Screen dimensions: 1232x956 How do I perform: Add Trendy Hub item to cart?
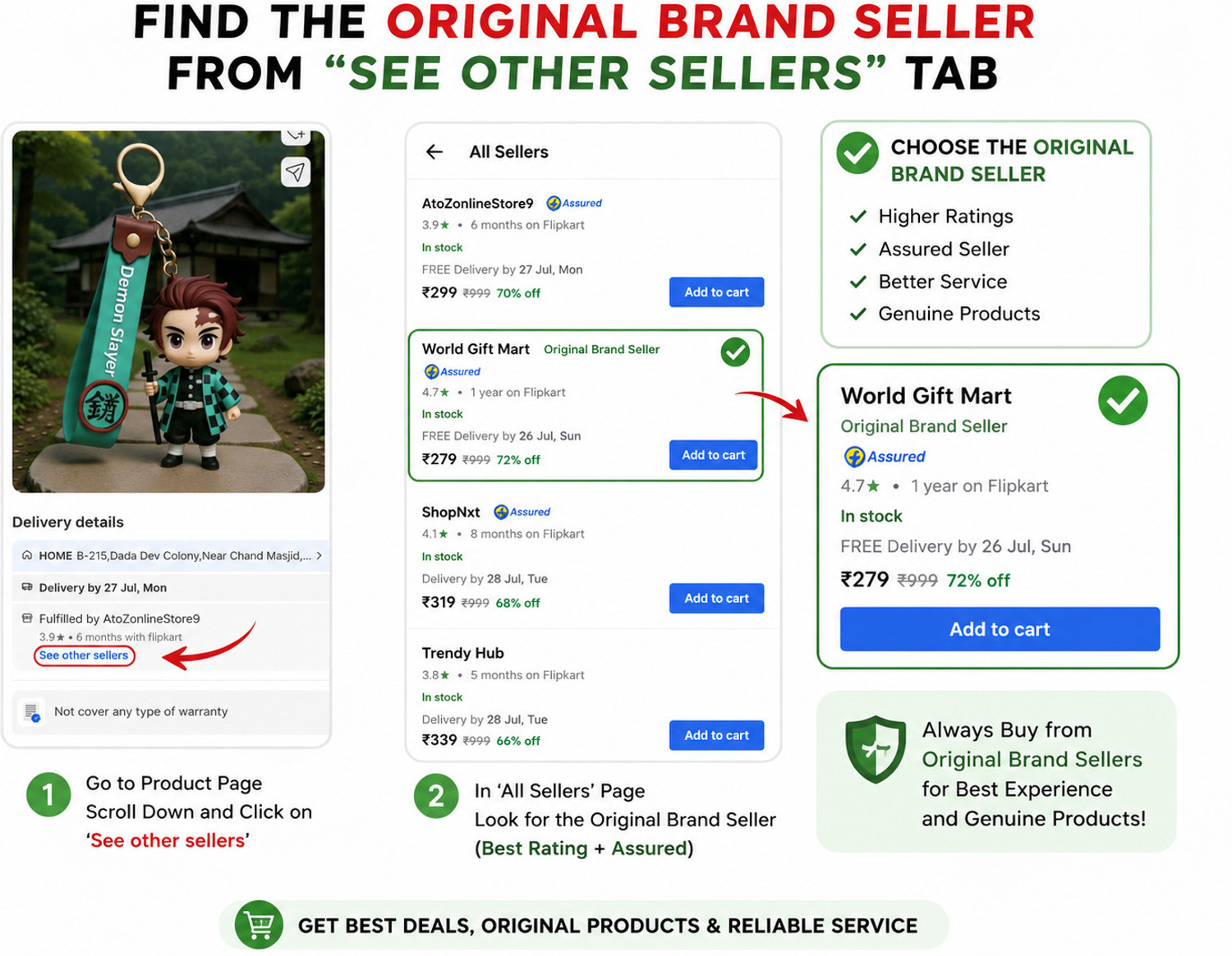click(x=716, y=735)
